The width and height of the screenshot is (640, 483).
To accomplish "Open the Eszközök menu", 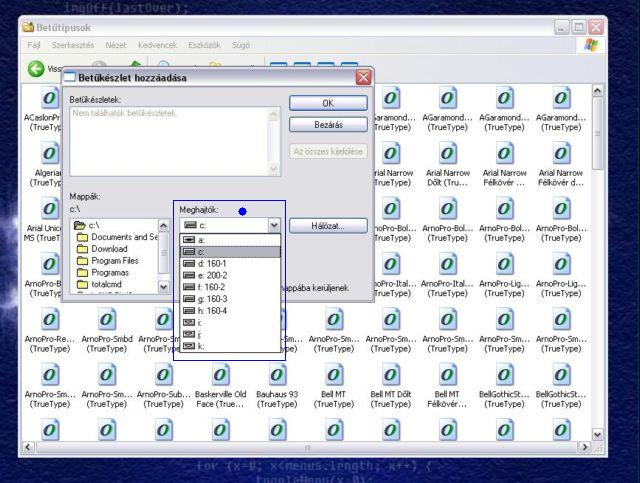I will click(x=205, y=46).
